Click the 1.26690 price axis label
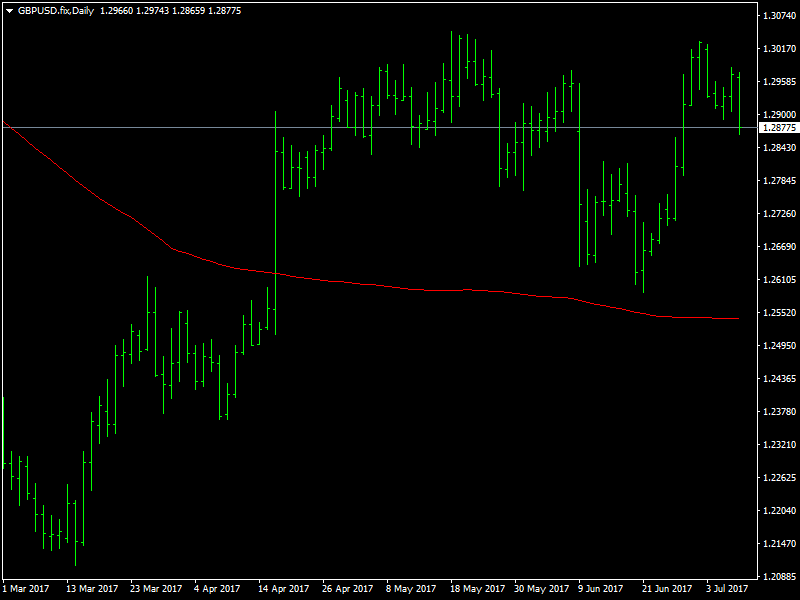 coord(779,246)
